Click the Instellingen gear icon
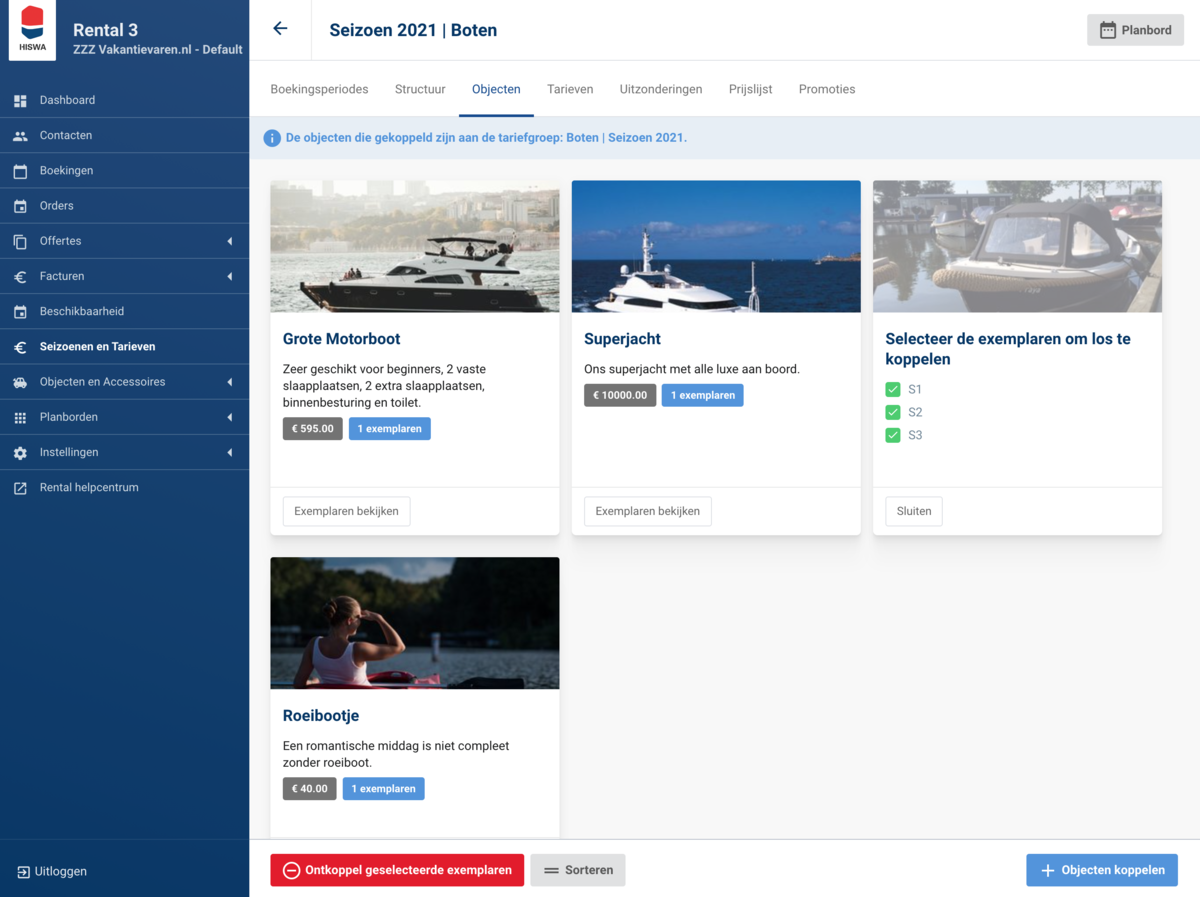This screenshot has width=1200, height=897. pyautogui.click(x=20, y=453)
